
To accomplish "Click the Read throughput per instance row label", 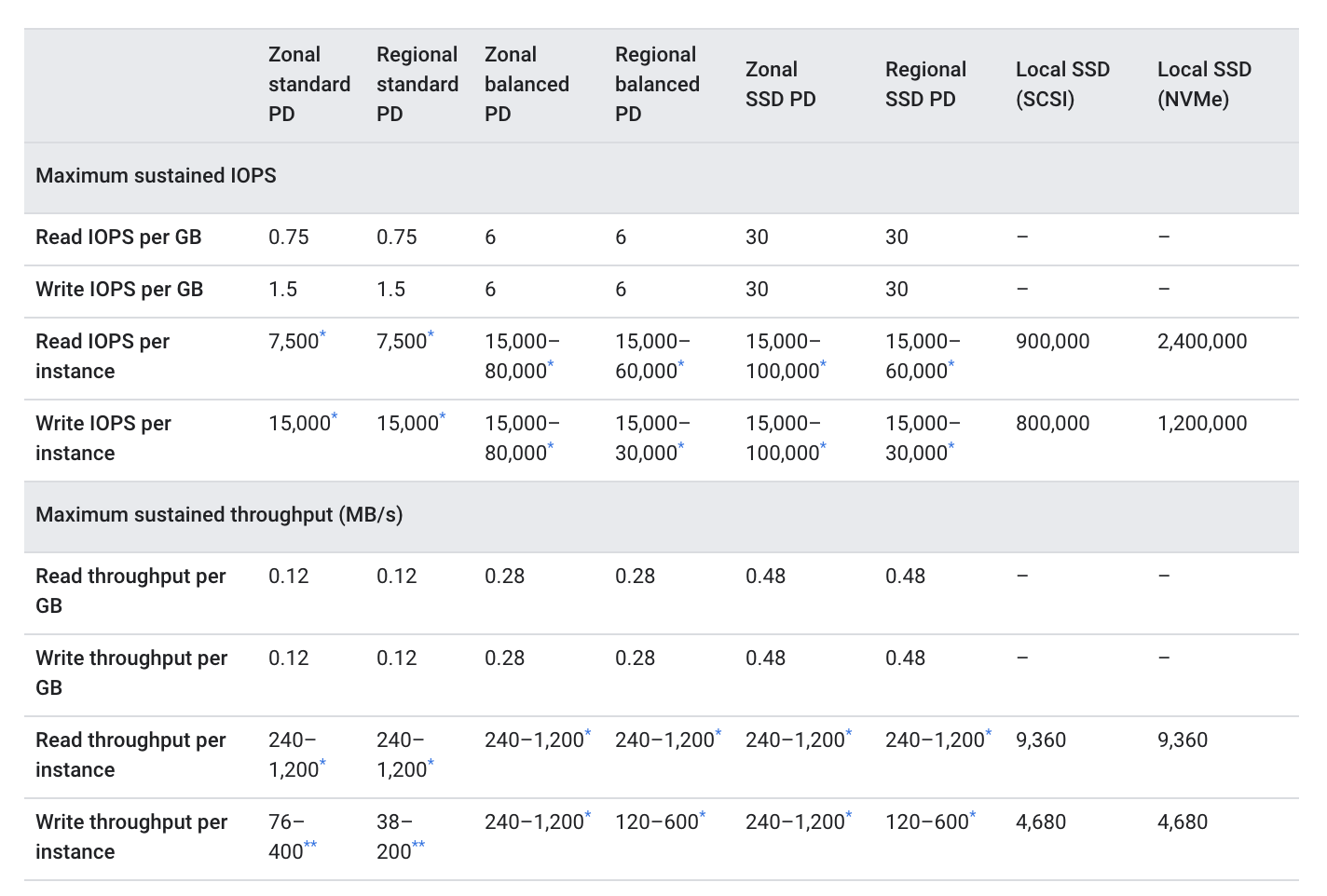I will pyautogui.click(x=130, y=754).
